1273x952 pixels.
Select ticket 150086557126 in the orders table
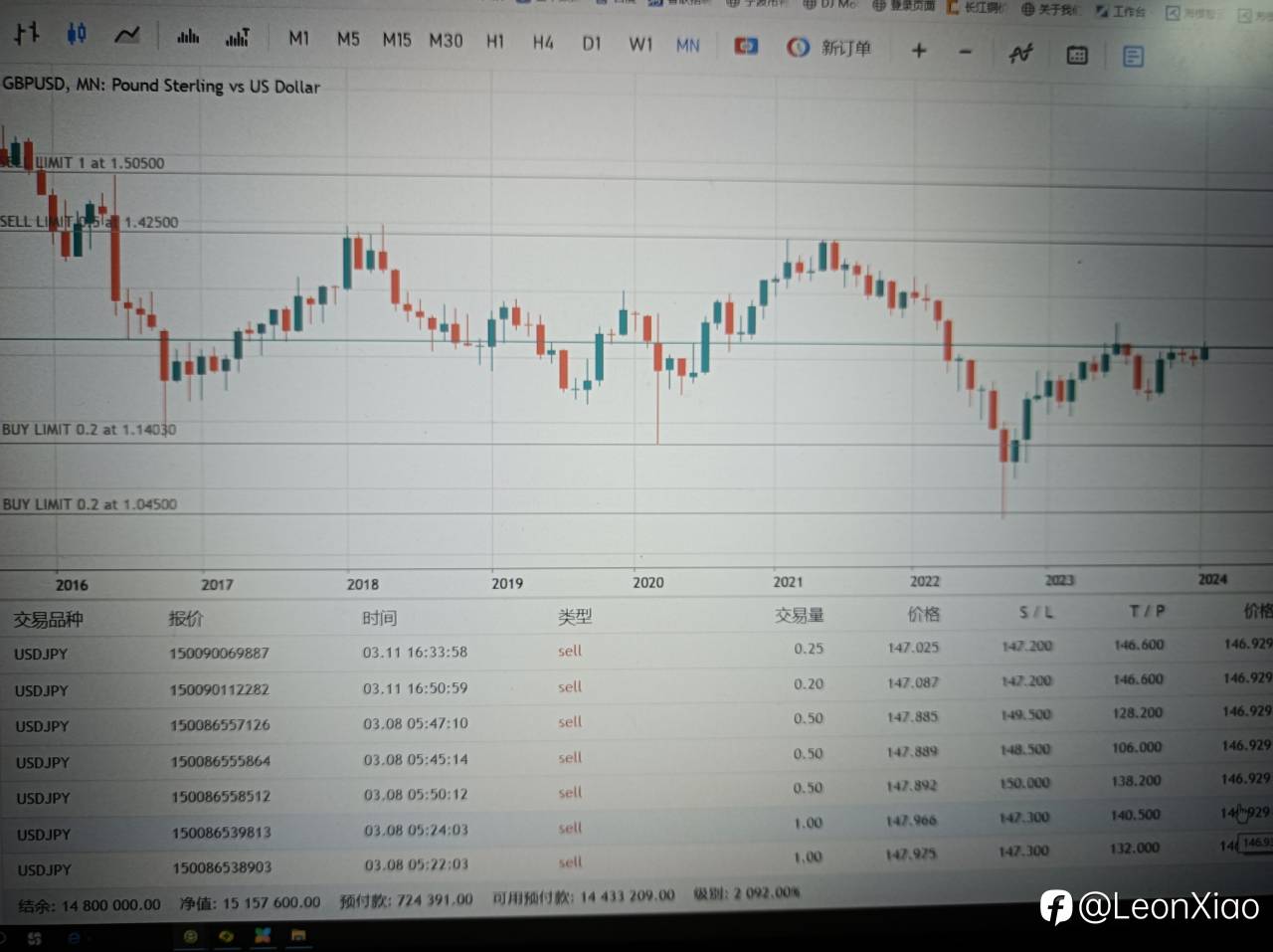[x=220, y=725]
